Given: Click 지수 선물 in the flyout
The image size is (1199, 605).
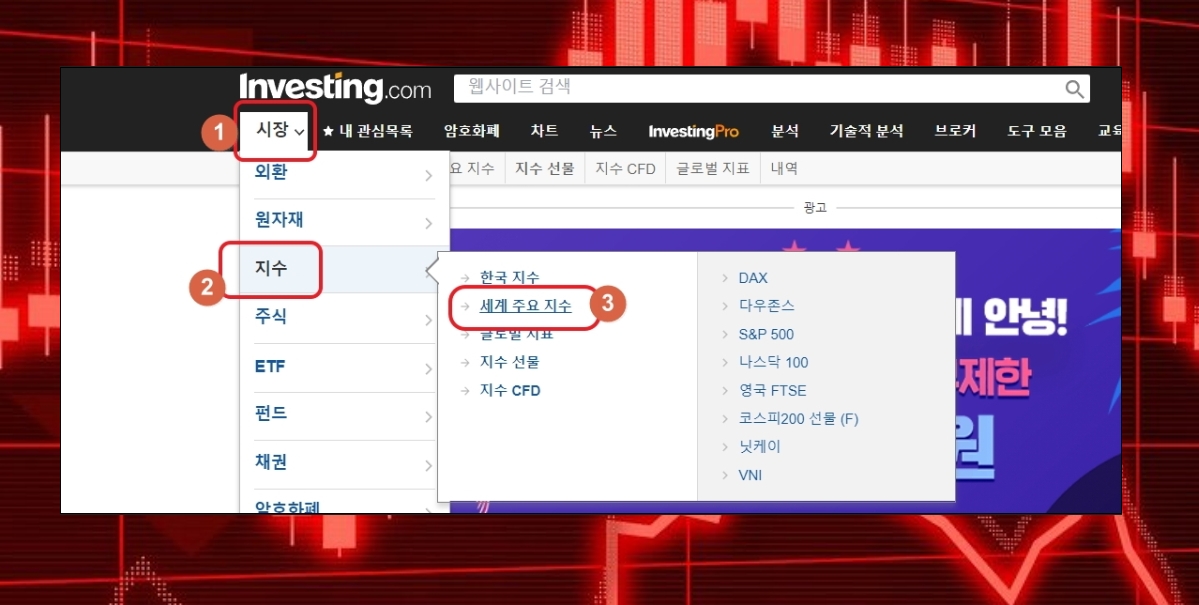Looking at the screenshot, I should click(x=509, y=362).
